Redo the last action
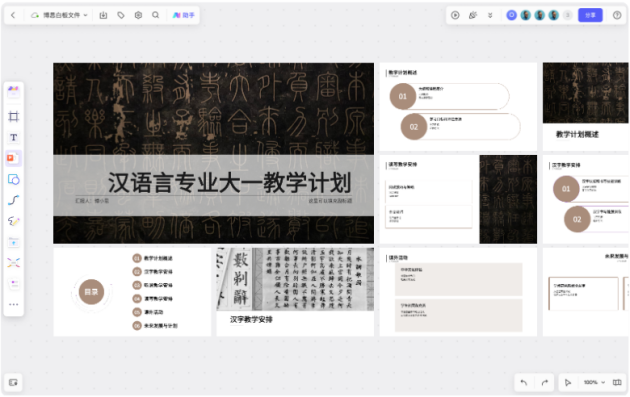 pyautogui.click(x=545, y=383)
